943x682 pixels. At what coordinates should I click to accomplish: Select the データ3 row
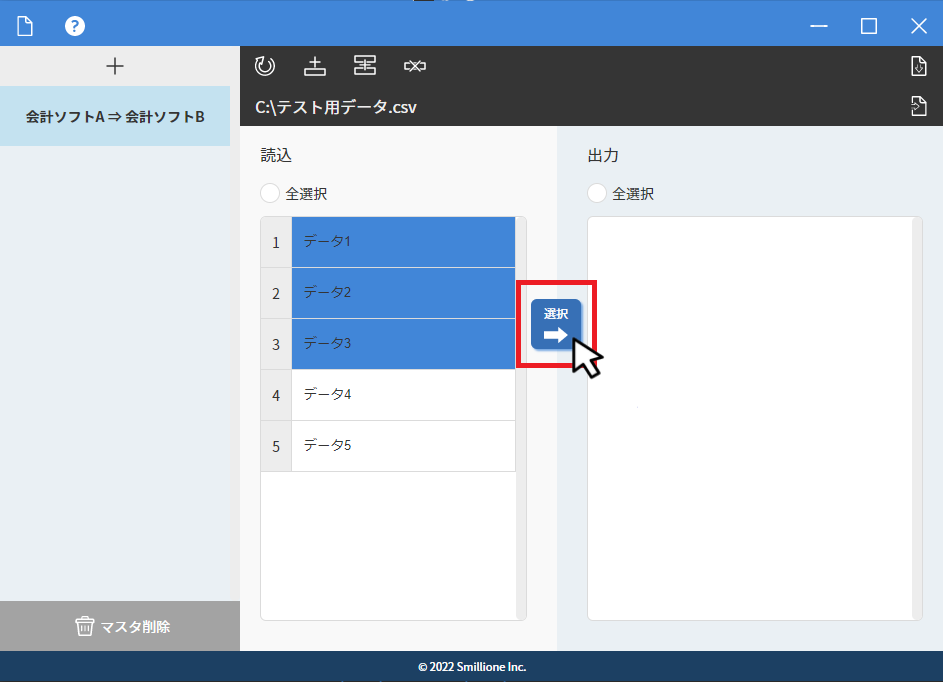(403, 344)
